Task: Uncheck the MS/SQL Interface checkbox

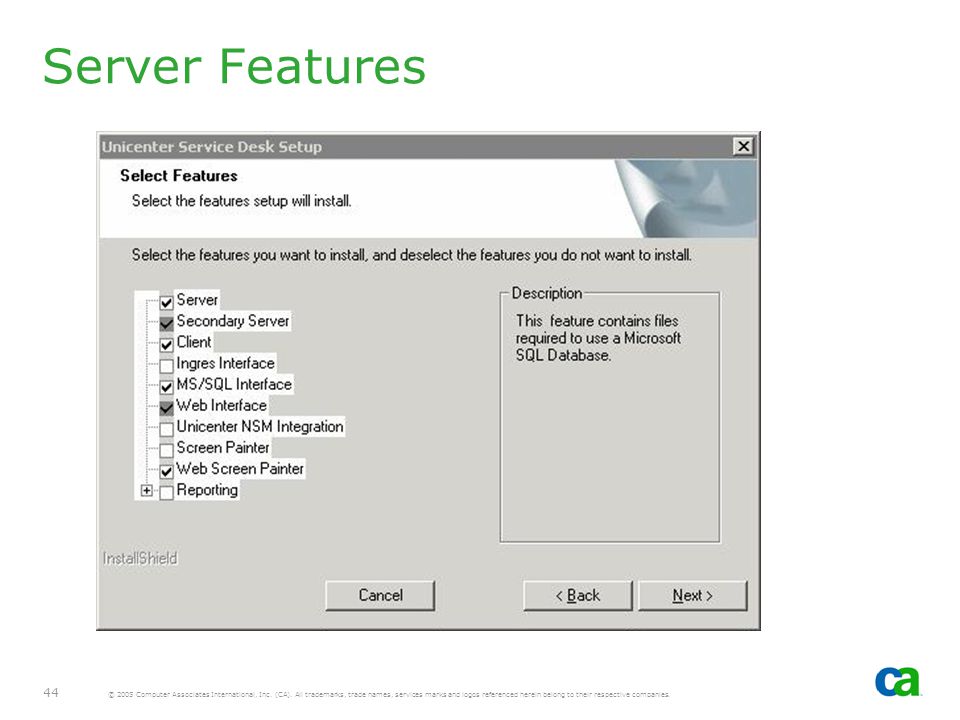Action: [x=167, y=387]
